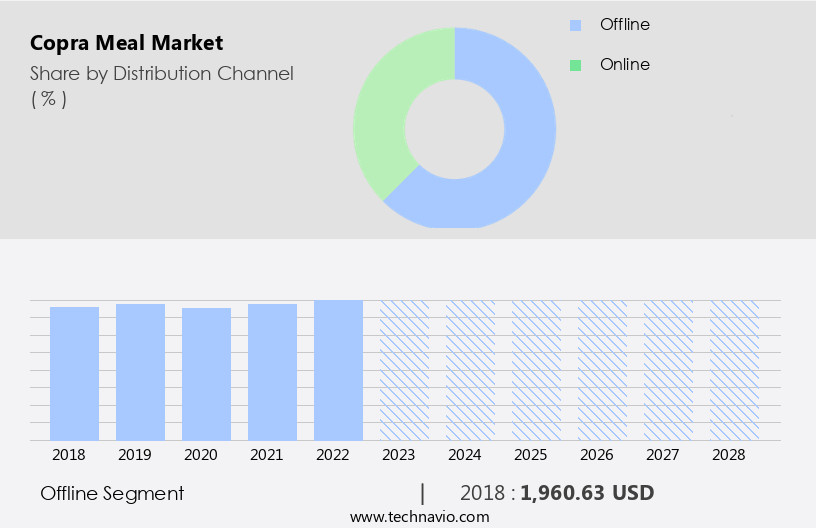This screenshot has height=528, width=816.
Task: Click the Copra Meal Market title
Action: 127,43
